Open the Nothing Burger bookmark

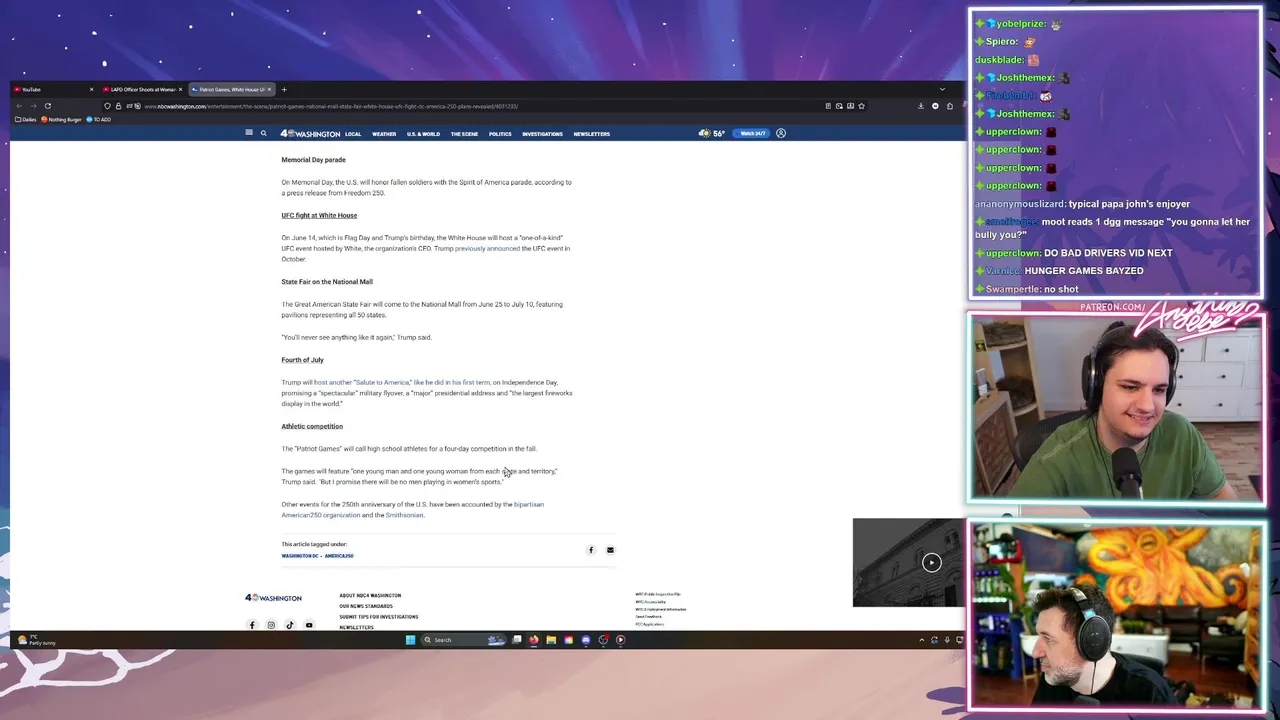pos(62,120)
